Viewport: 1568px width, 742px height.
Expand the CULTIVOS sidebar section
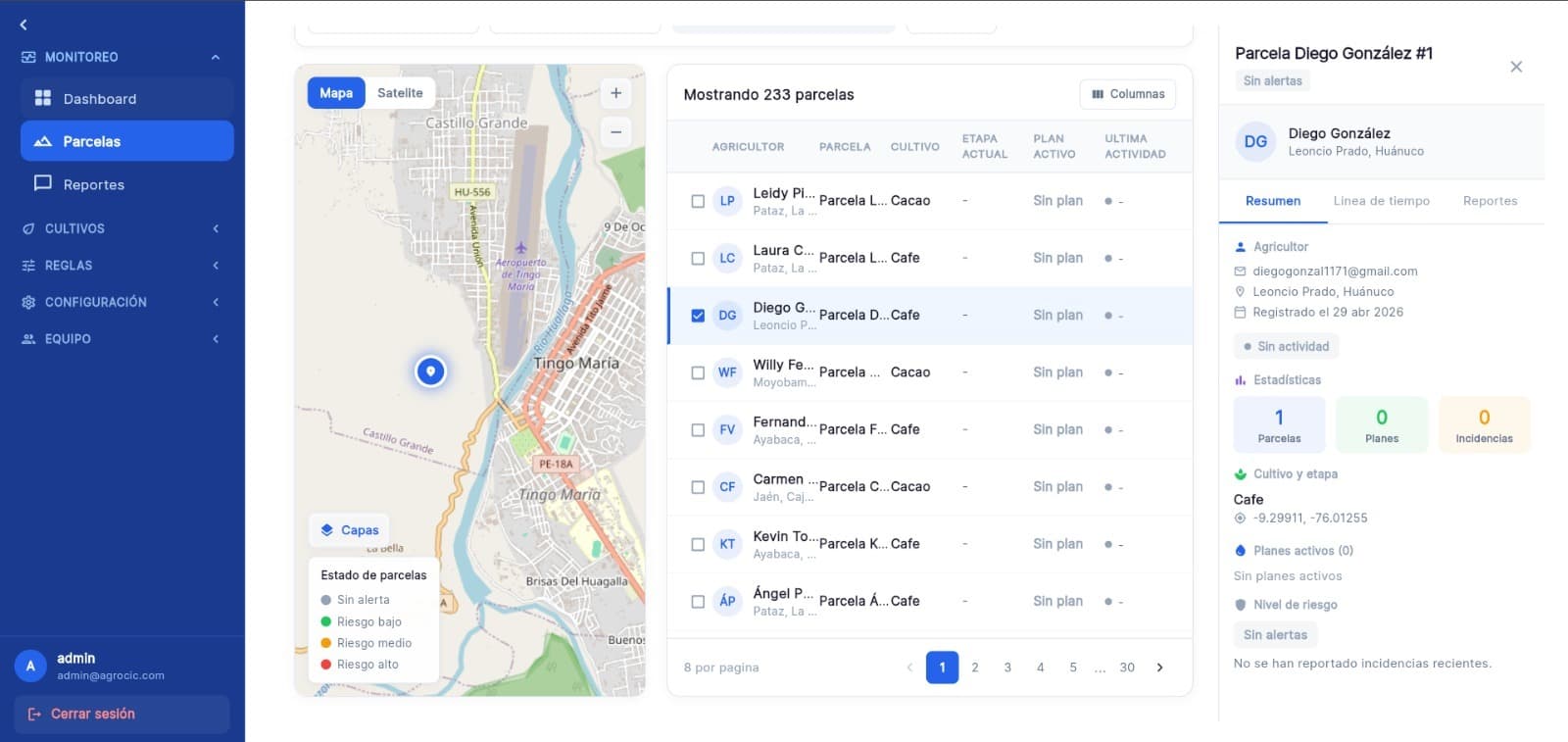point(122,228)
